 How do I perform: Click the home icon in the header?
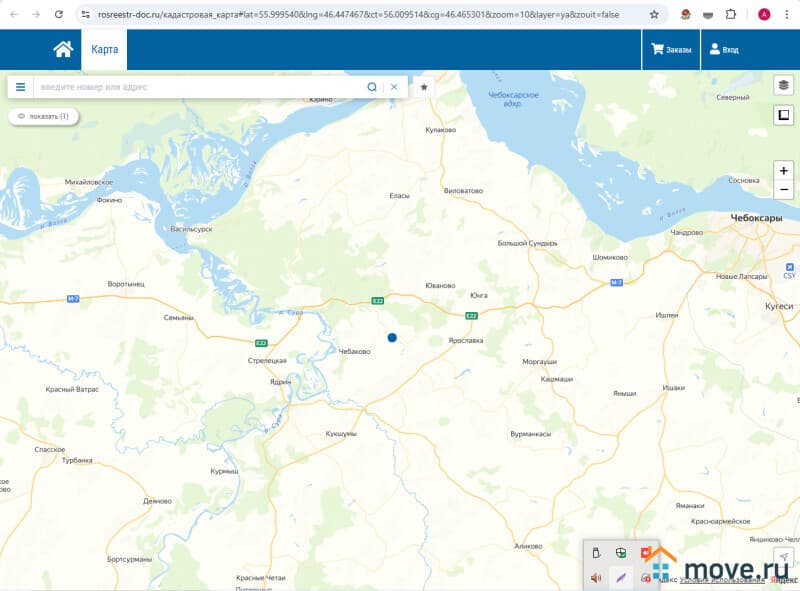pyautogui.click(x=63, y=49)
